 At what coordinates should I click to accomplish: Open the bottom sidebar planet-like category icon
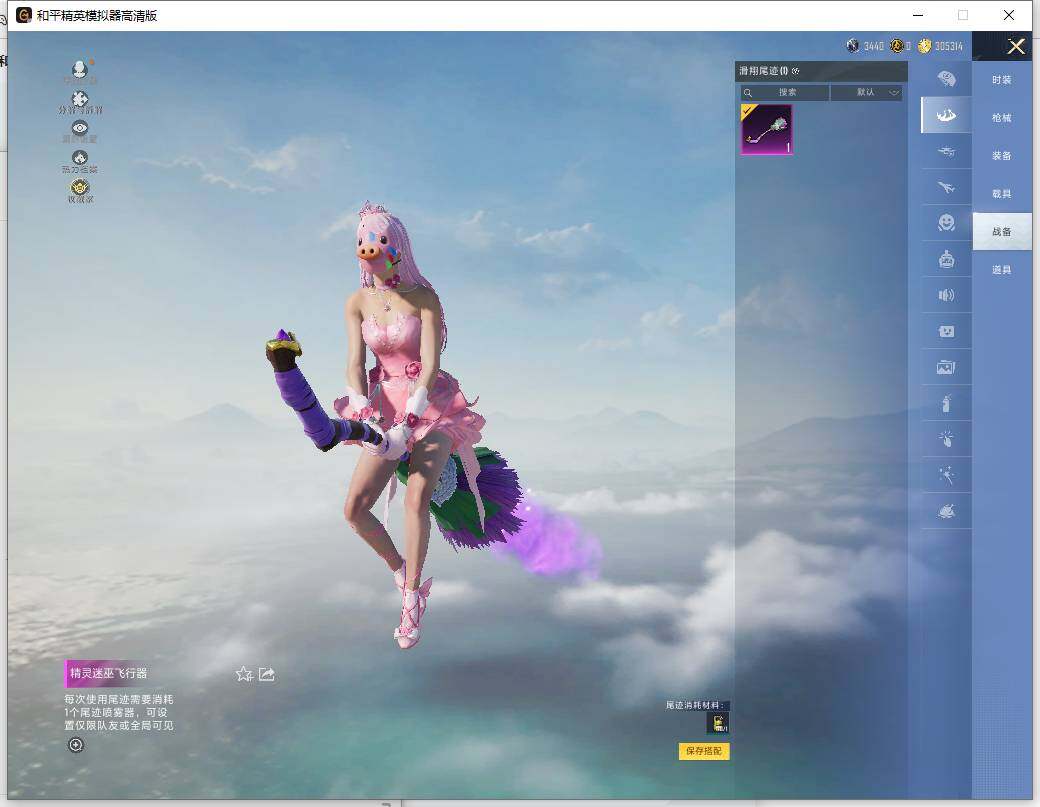point(946,511)
